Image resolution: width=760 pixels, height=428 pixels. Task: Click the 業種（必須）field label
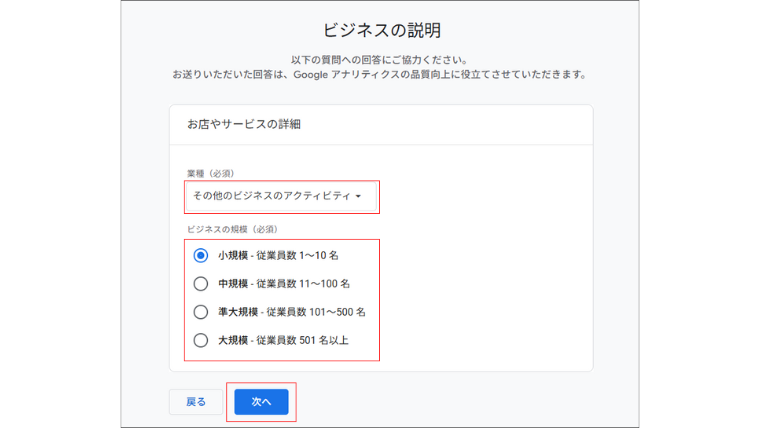pyautogui.click(x=210, y=173)
